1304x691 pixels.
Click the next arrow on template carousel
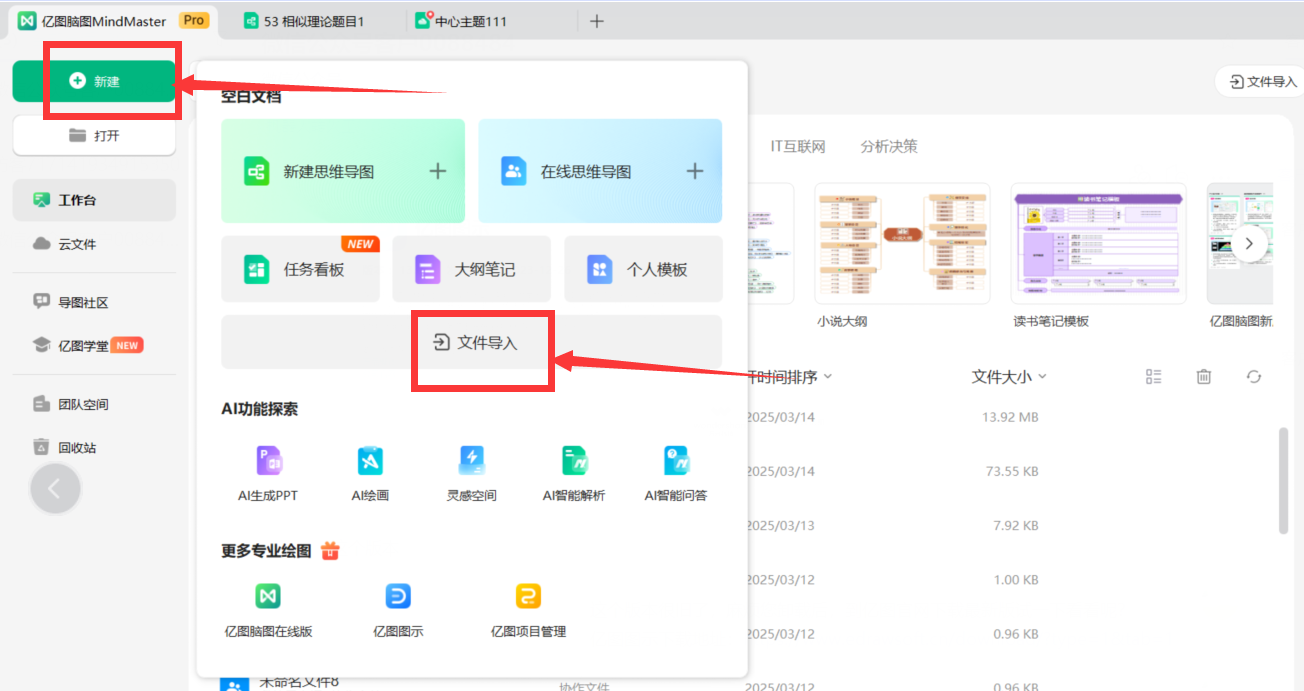[x=1250, y=243]
